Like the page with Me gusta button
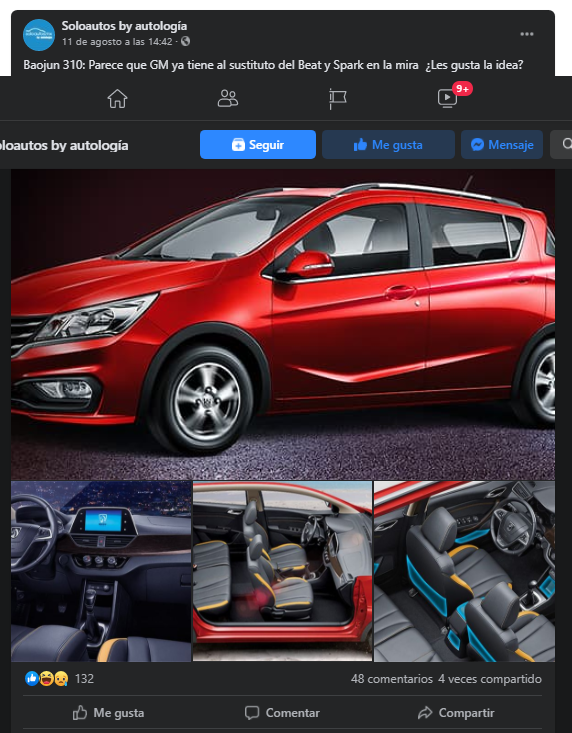 coord(388,144)
